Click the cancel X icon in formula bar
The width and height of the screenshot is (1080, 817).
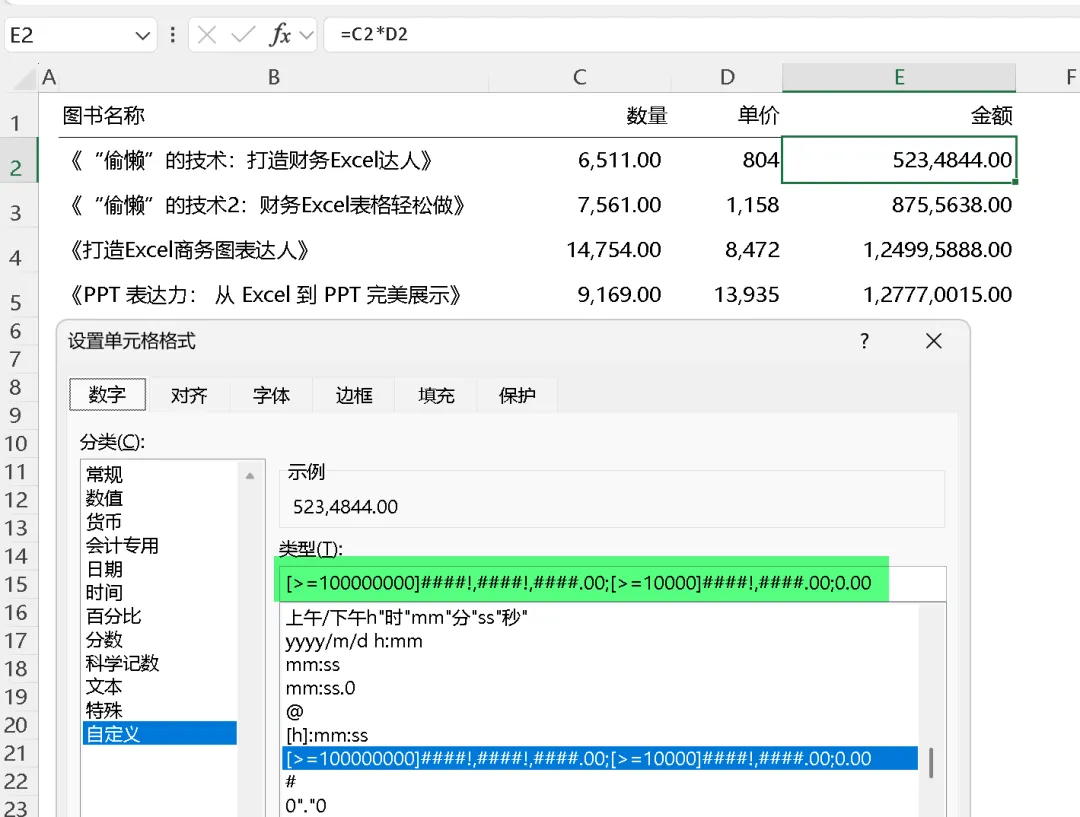[x=207, y=34]
